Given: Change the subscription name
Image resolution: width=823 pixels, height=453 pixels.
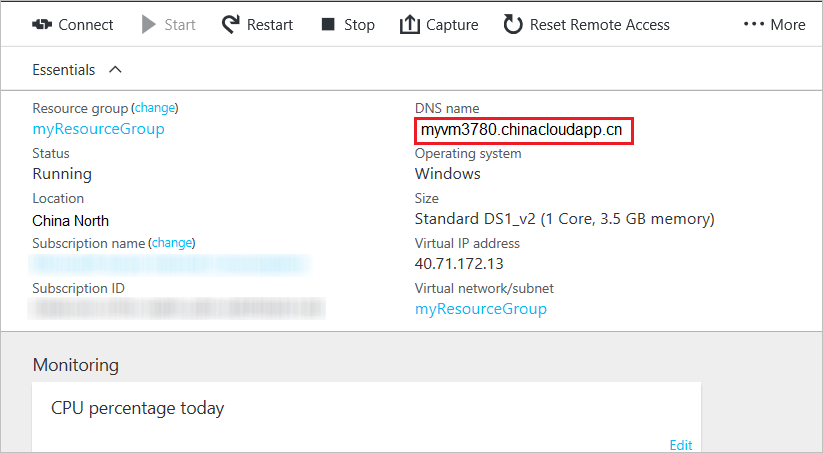Looking at the screenshot, I should [172, 242].
